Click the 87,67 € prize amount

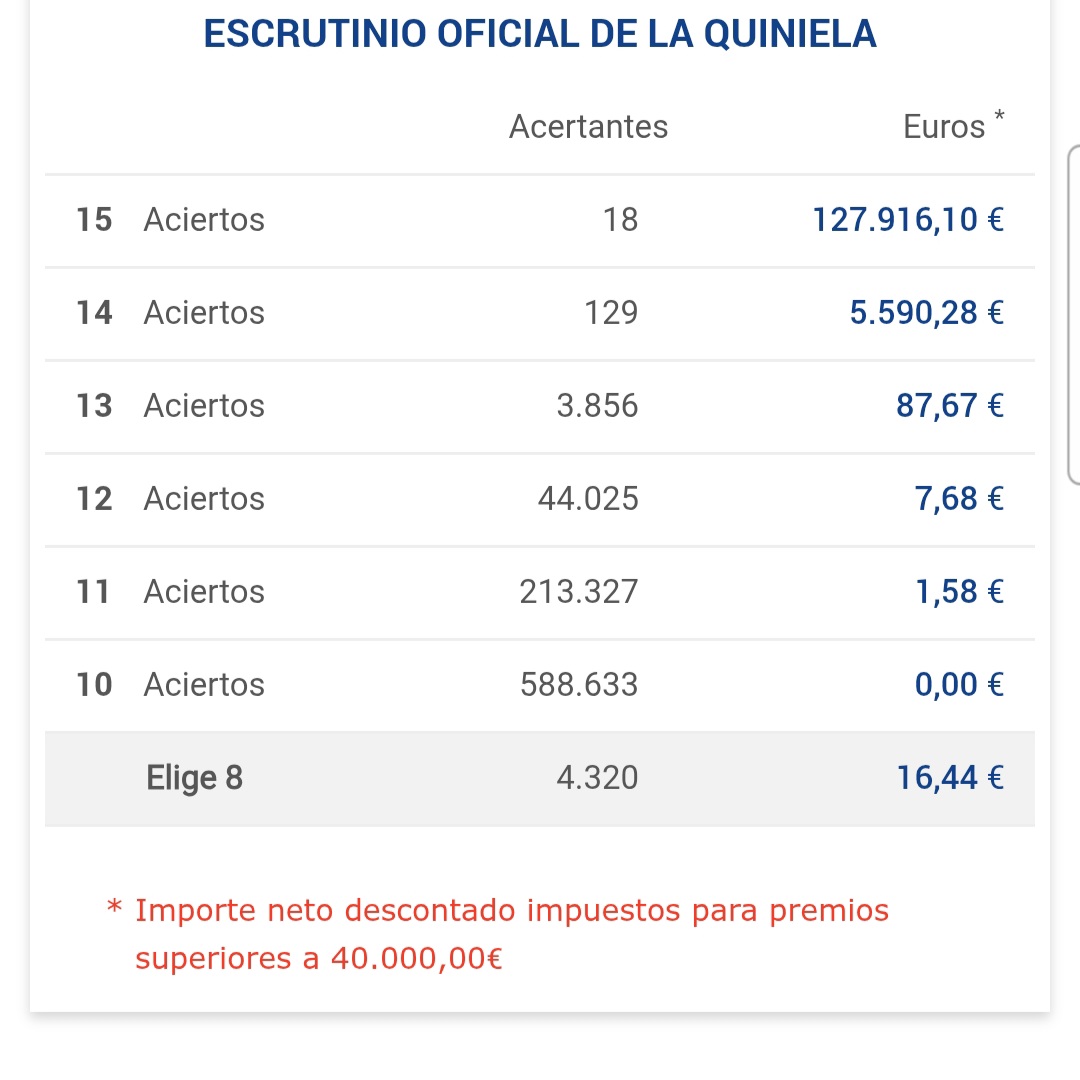949,406
